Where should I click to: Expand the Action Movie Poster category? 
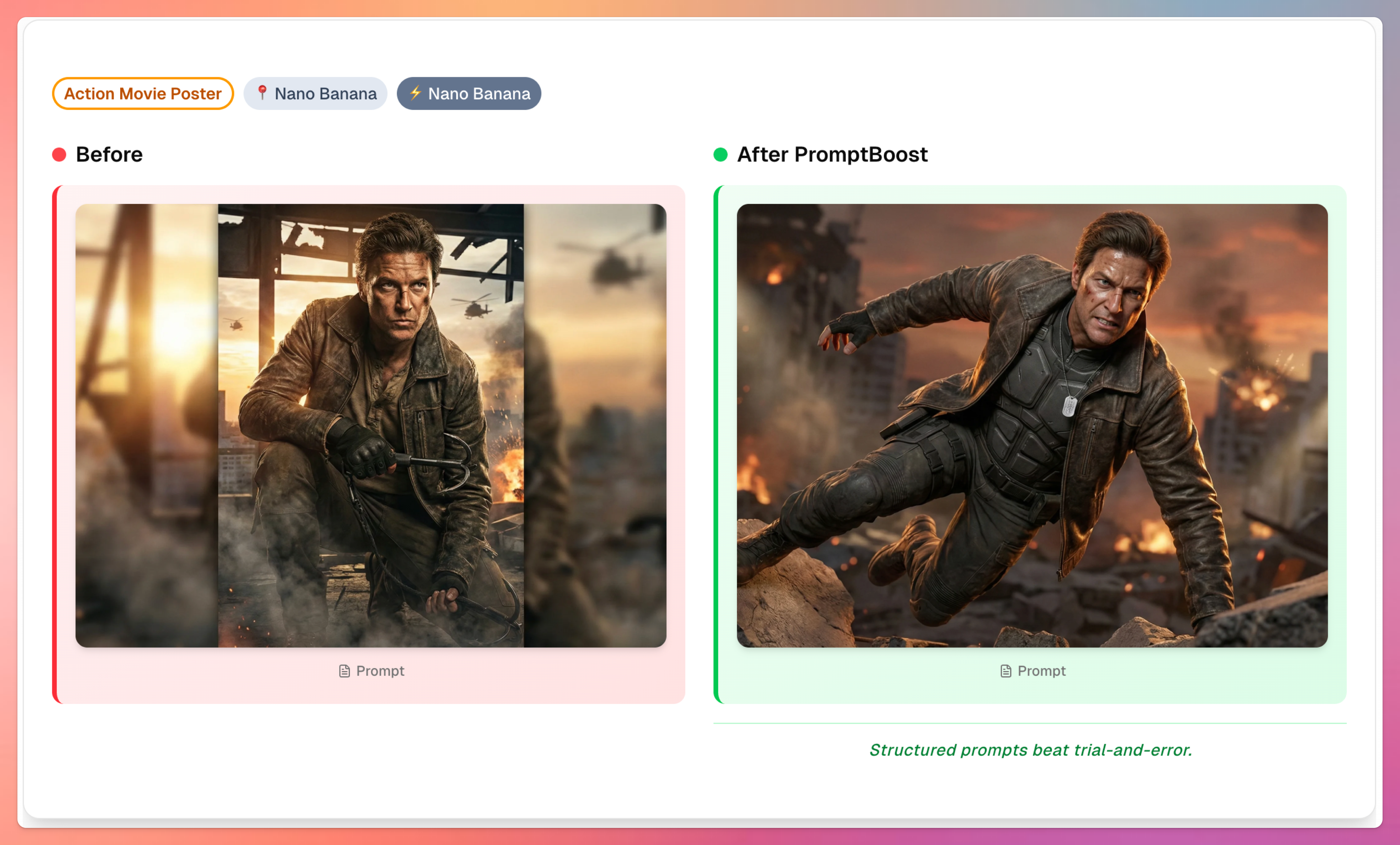pos(143,93)
